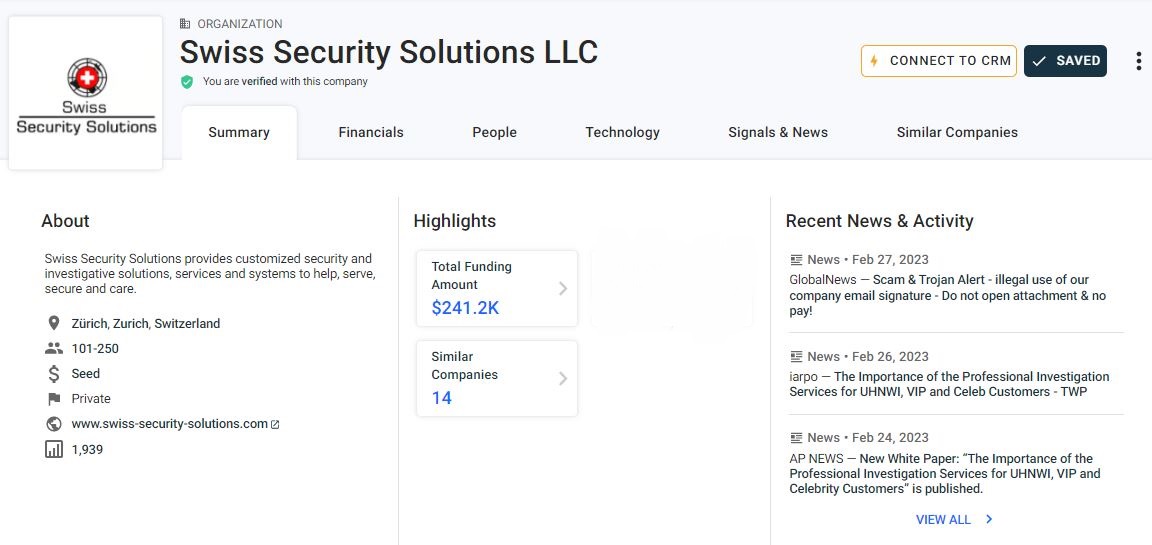Screen dimensions: 1152x545
Task: Open the Financials tab
Action: point(371,132)
